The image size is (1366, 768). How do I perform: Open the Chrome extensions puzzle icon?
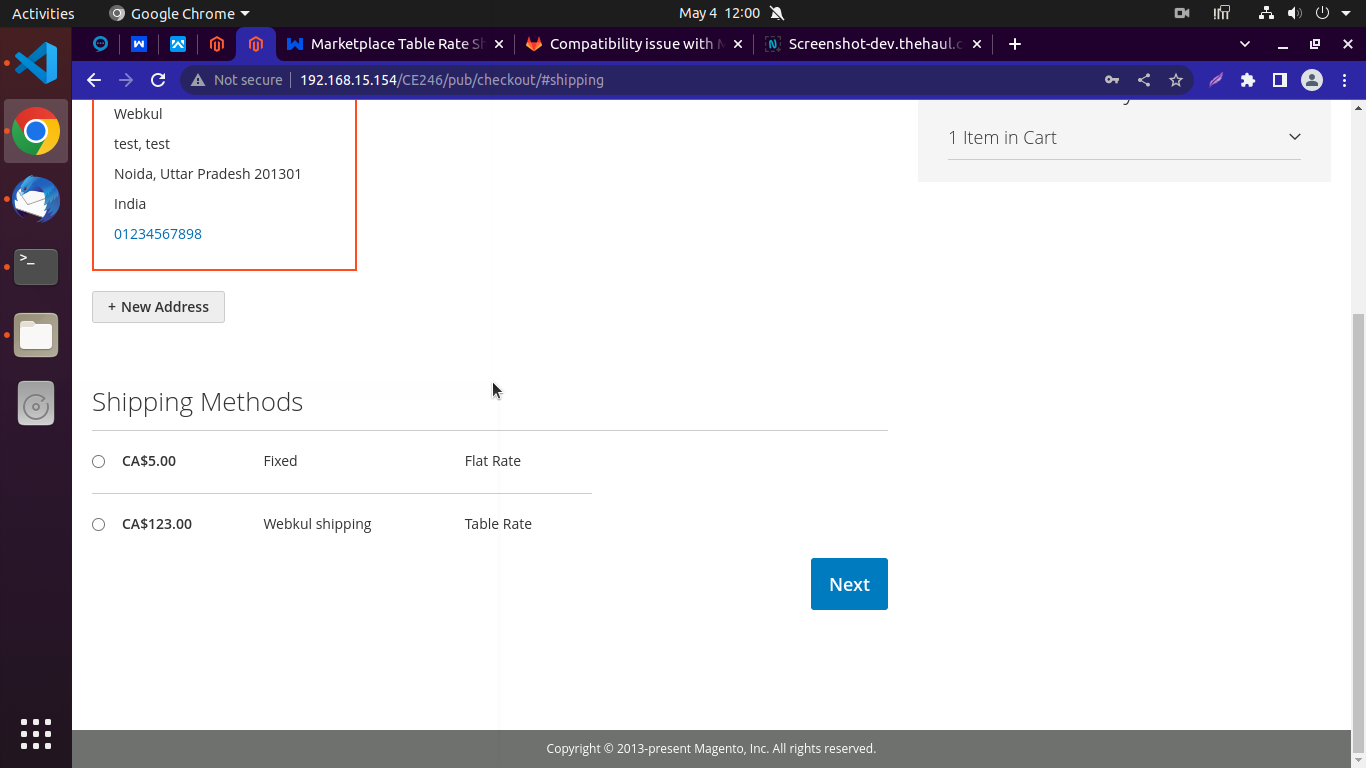(1247, 80)
